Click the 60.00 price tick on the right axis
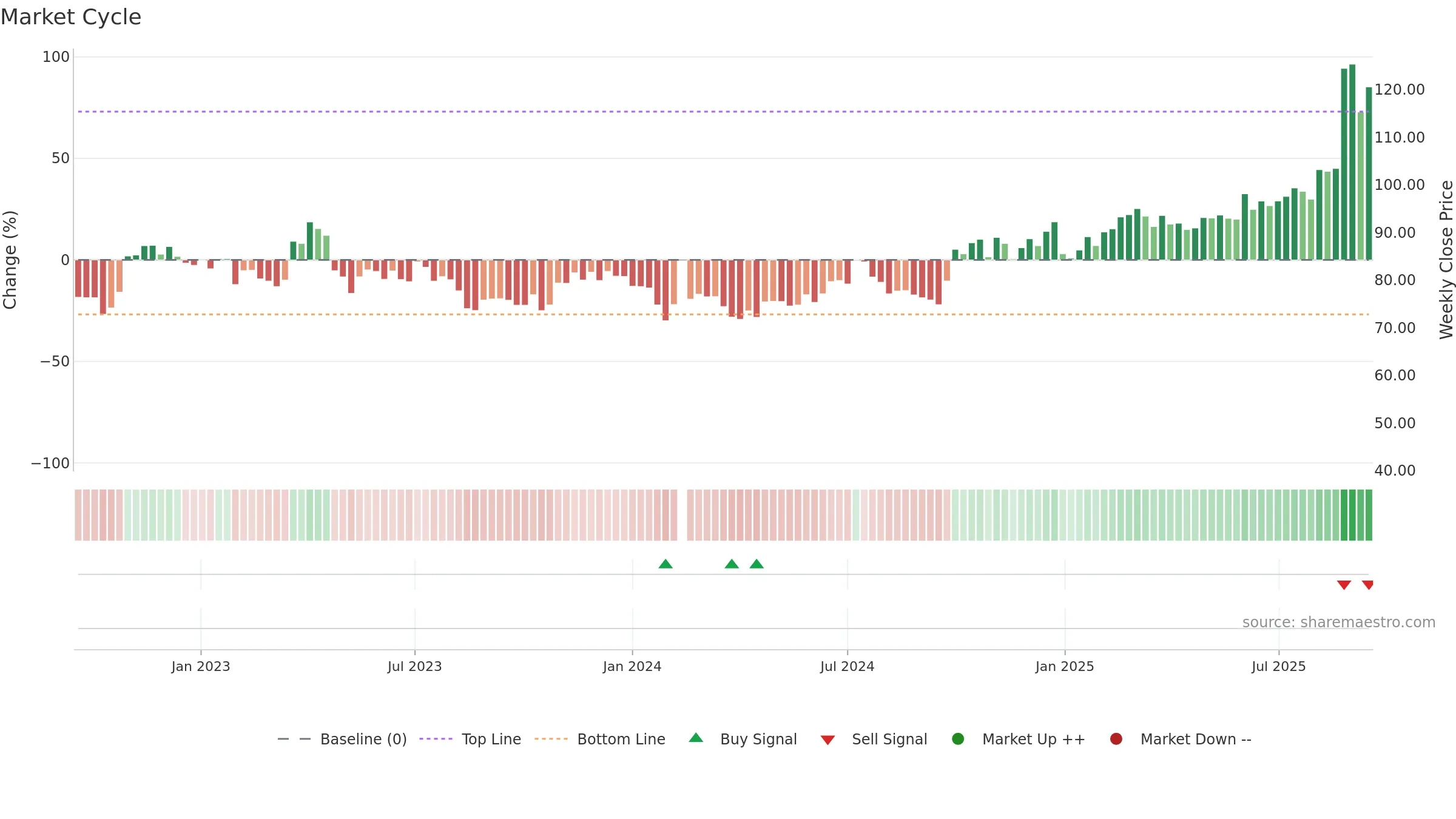This screenshot has width=1456, height=819. pyautogui.click(x=1395, y=376)
